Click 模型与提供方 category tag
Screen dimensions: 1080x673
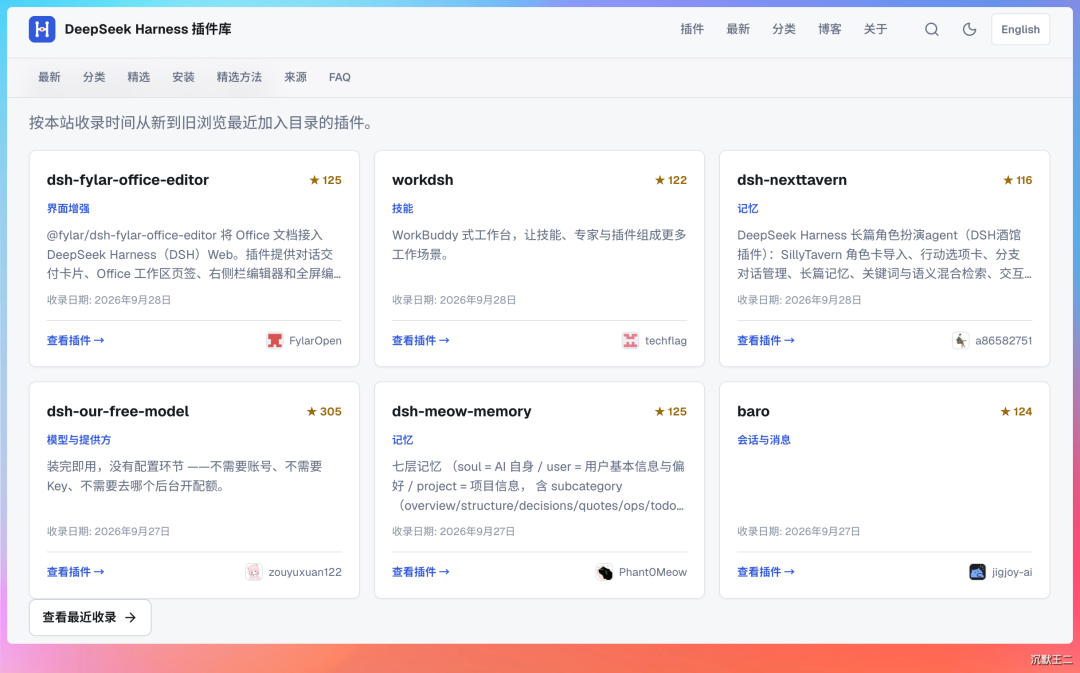(x=79, y=439)
